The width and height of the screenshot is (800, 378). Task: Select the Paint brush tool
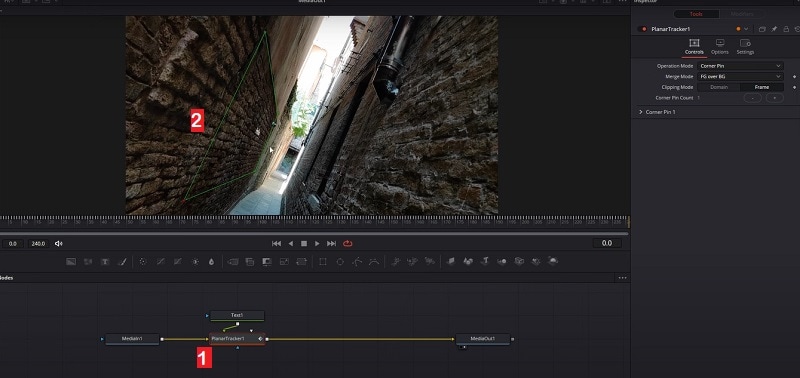click(122, 261)
